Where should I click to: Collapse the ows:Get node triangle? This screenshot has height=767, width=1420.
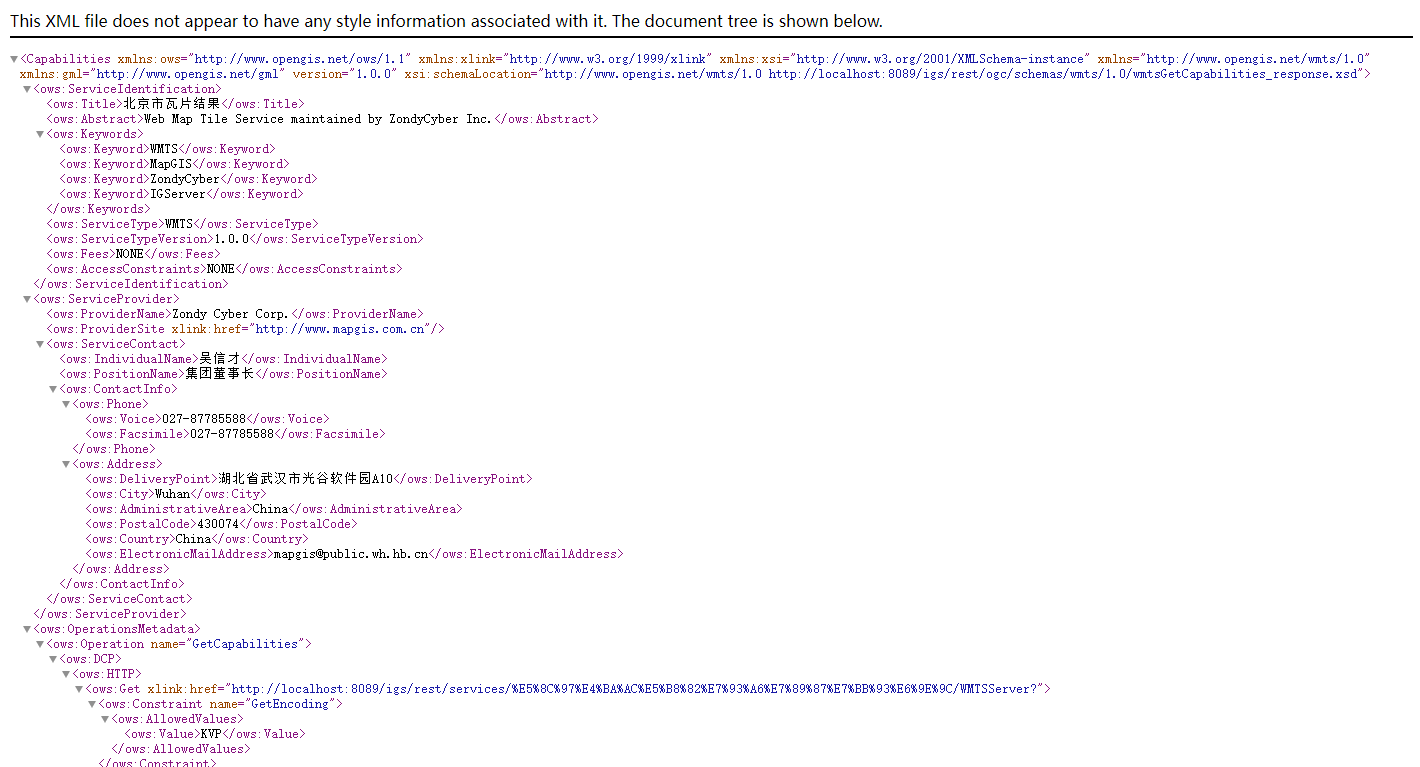click(x=79, y=689)
